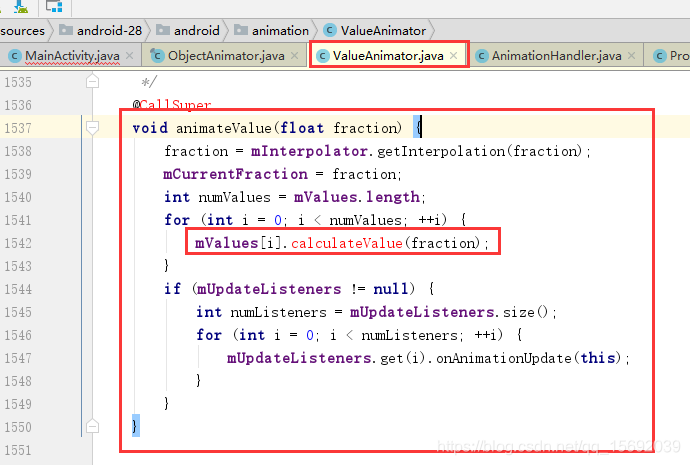The image size is (690, 465).
Task: Click the mCurrentFraction field name
Action: pos(235,174)
